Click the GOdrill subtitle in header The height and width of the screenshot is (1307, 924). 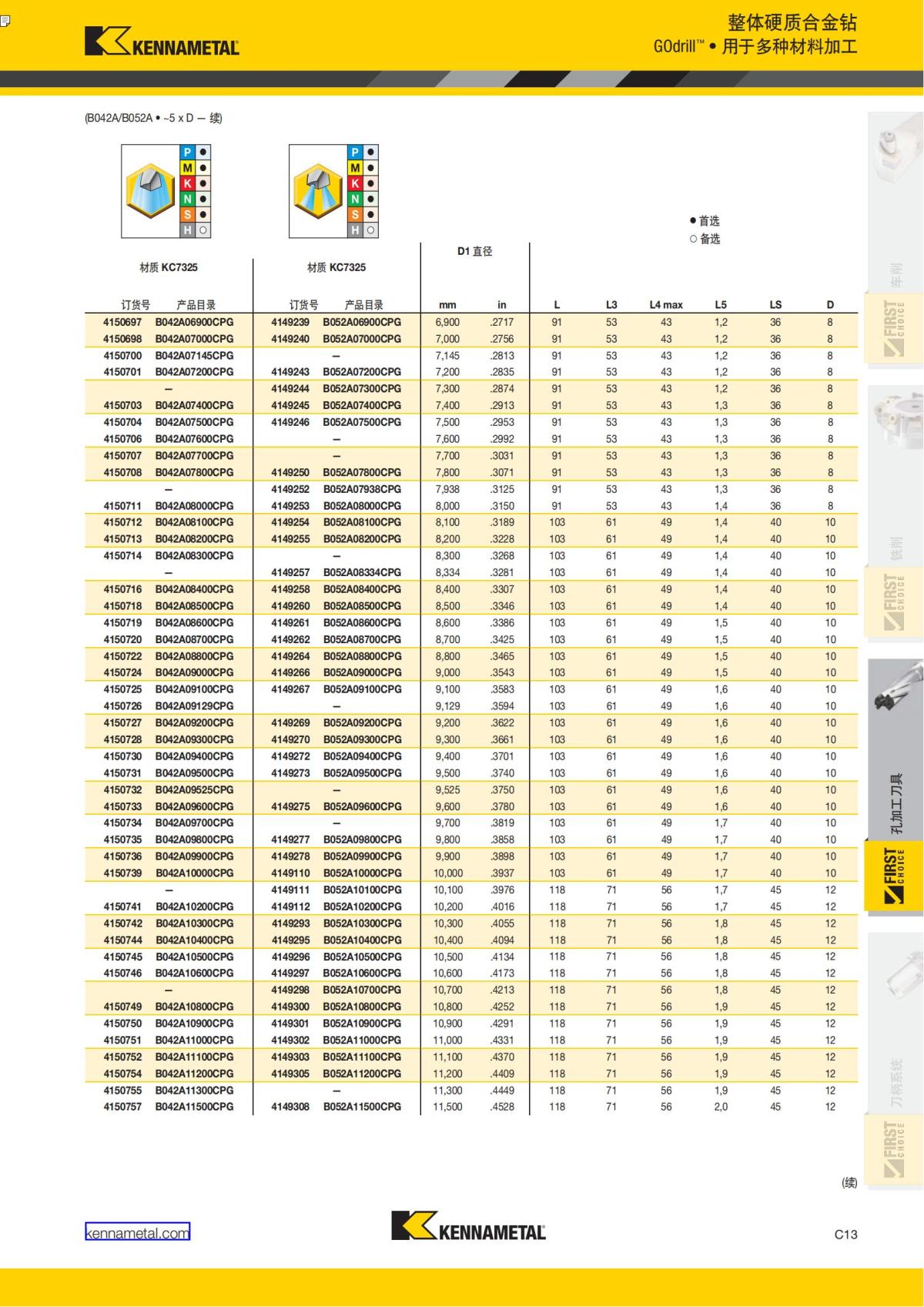point(755,46)
